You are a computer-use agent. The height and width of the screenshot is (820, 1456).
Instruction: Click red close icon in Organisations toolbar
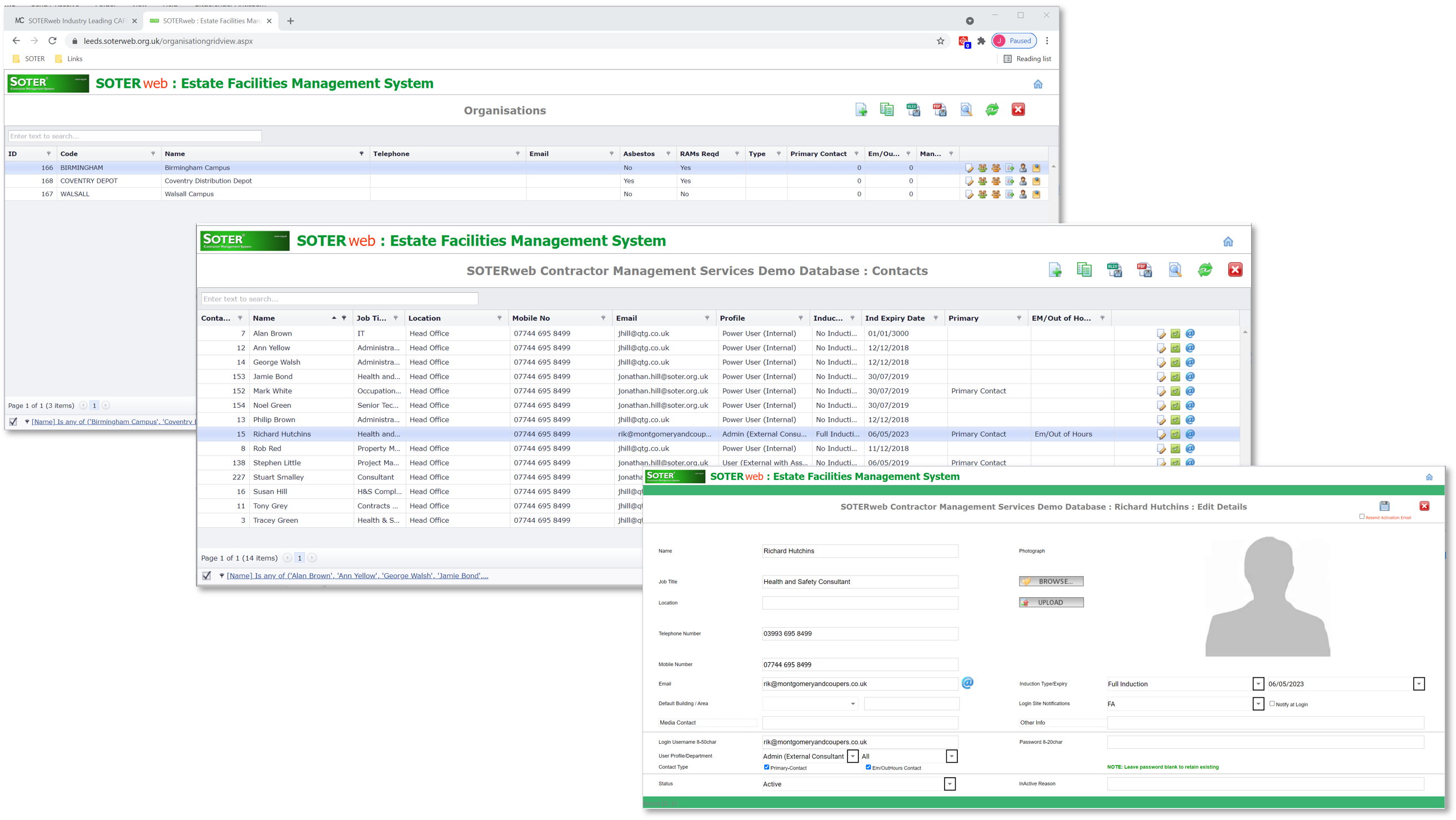(1018, 109)
